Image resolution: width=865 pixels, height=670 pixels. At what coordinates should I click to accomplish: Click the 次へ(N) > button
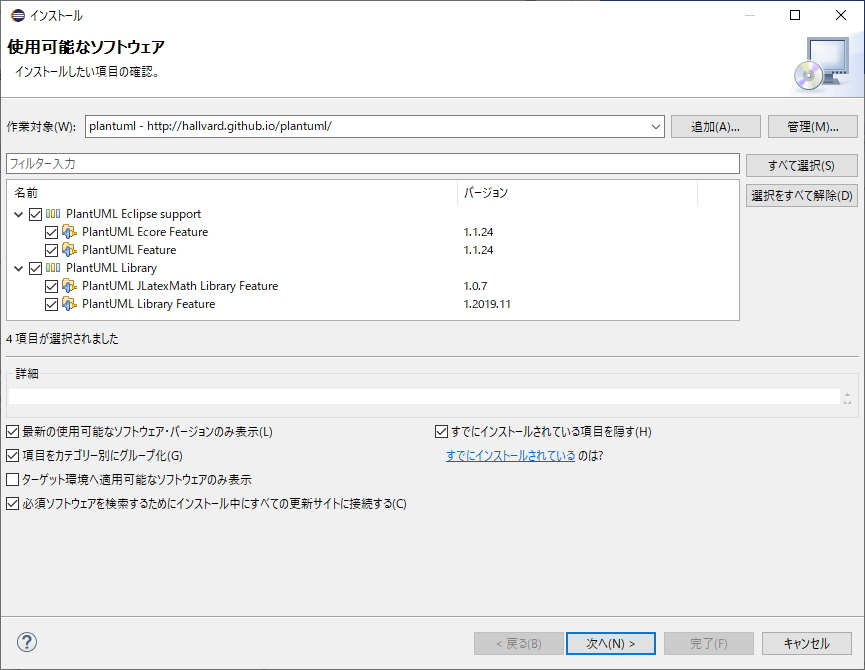(610, 643)
